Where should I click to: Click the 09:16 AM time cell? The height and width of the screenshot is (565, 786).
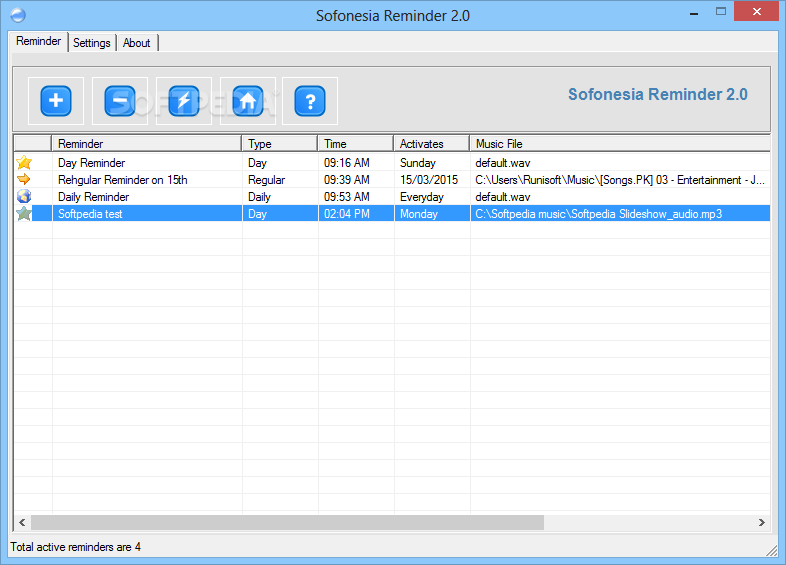346,163
